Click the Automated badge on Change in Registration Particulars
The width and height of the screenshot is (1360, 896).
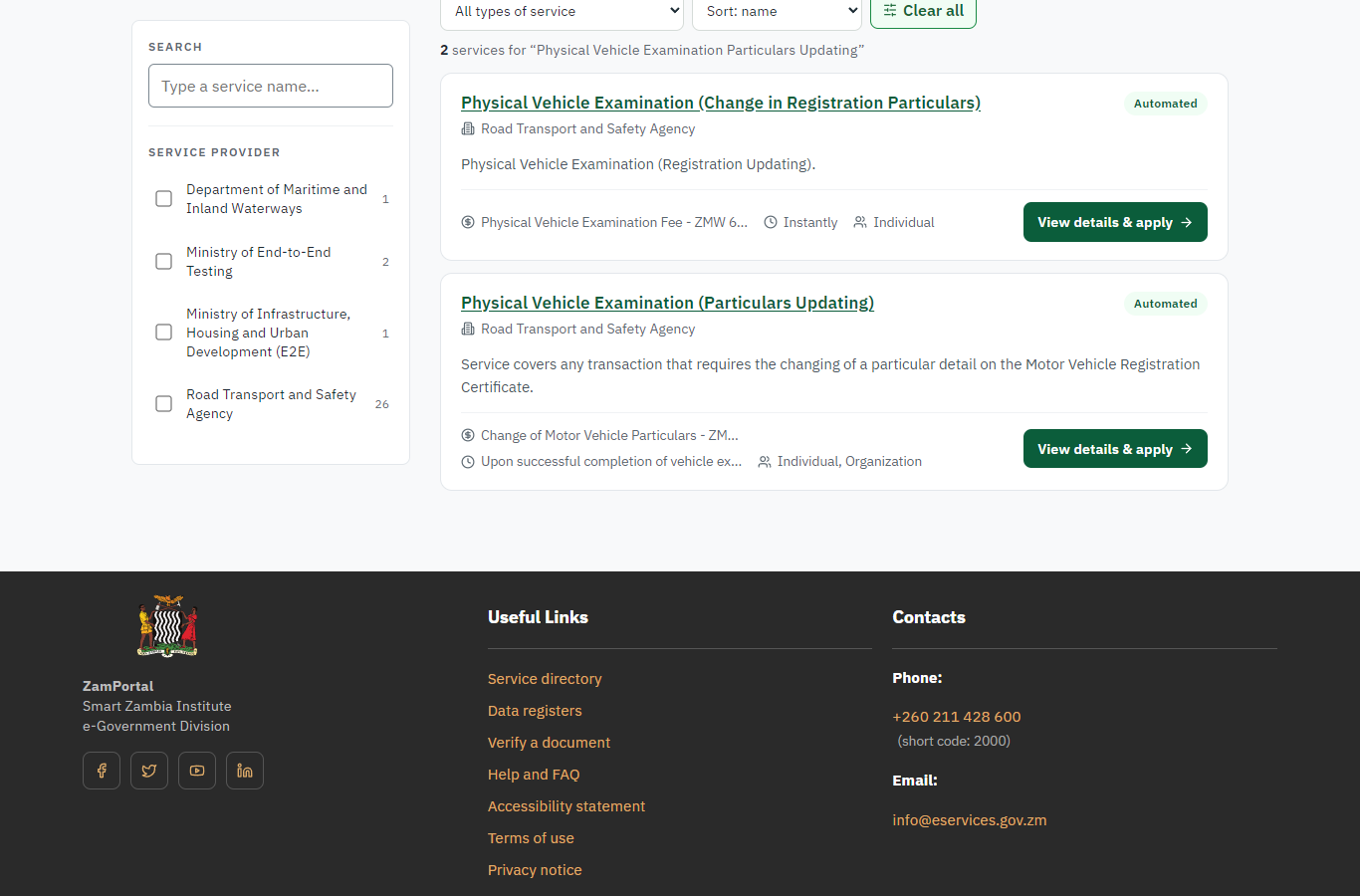pos(1166,104)
